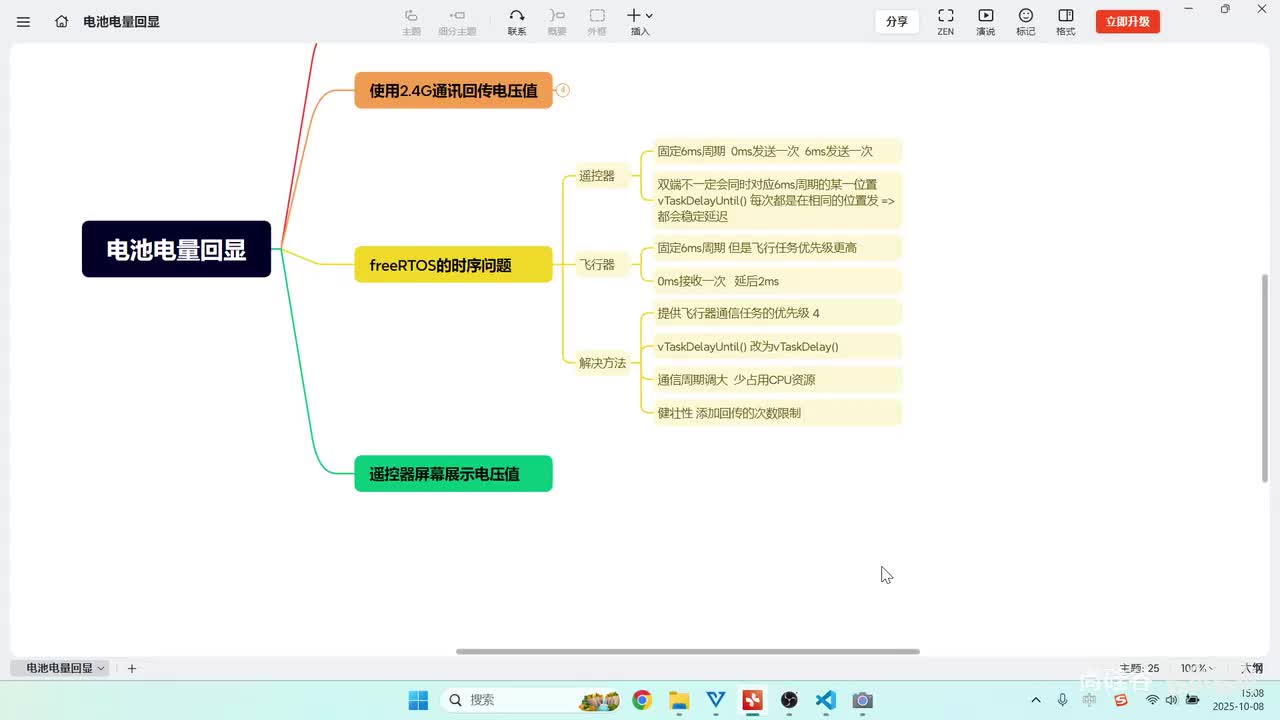Open the blue V app on taskbar

tap(716, 700)
